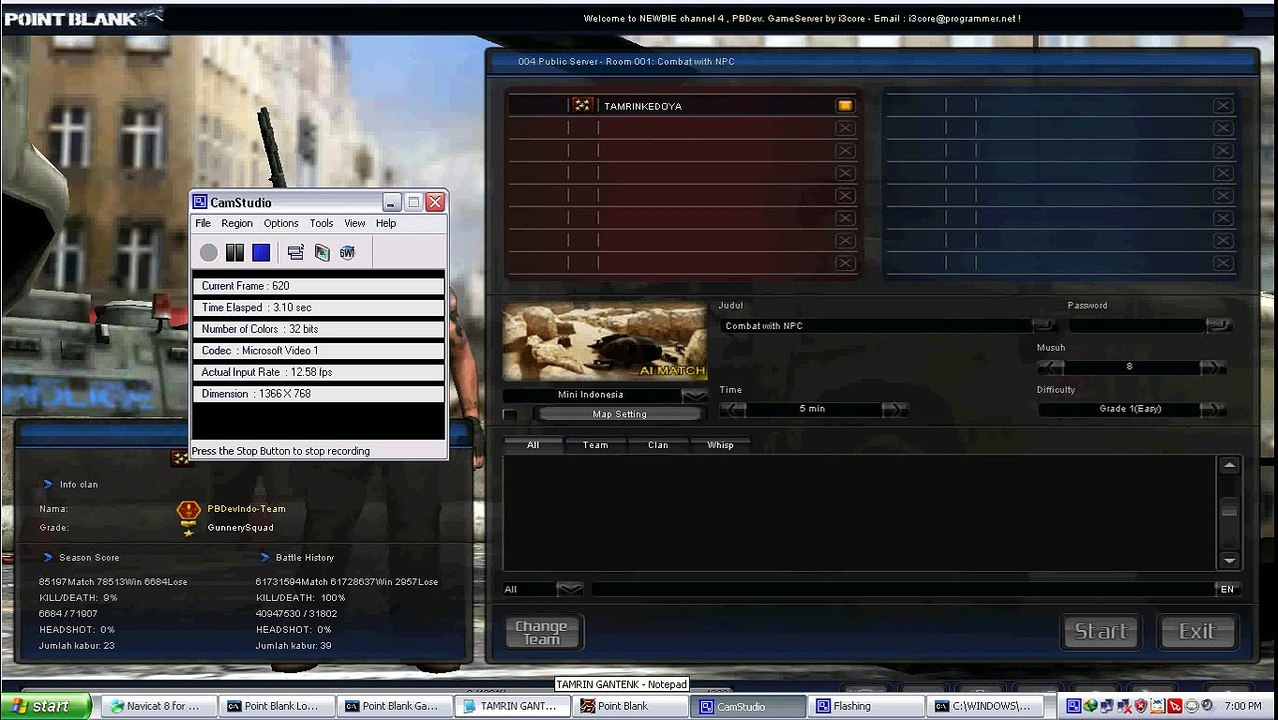Click the chat scrollbar thumb
The width and height of the screenshot is (1278, 720).
[x=1229, y=509]
